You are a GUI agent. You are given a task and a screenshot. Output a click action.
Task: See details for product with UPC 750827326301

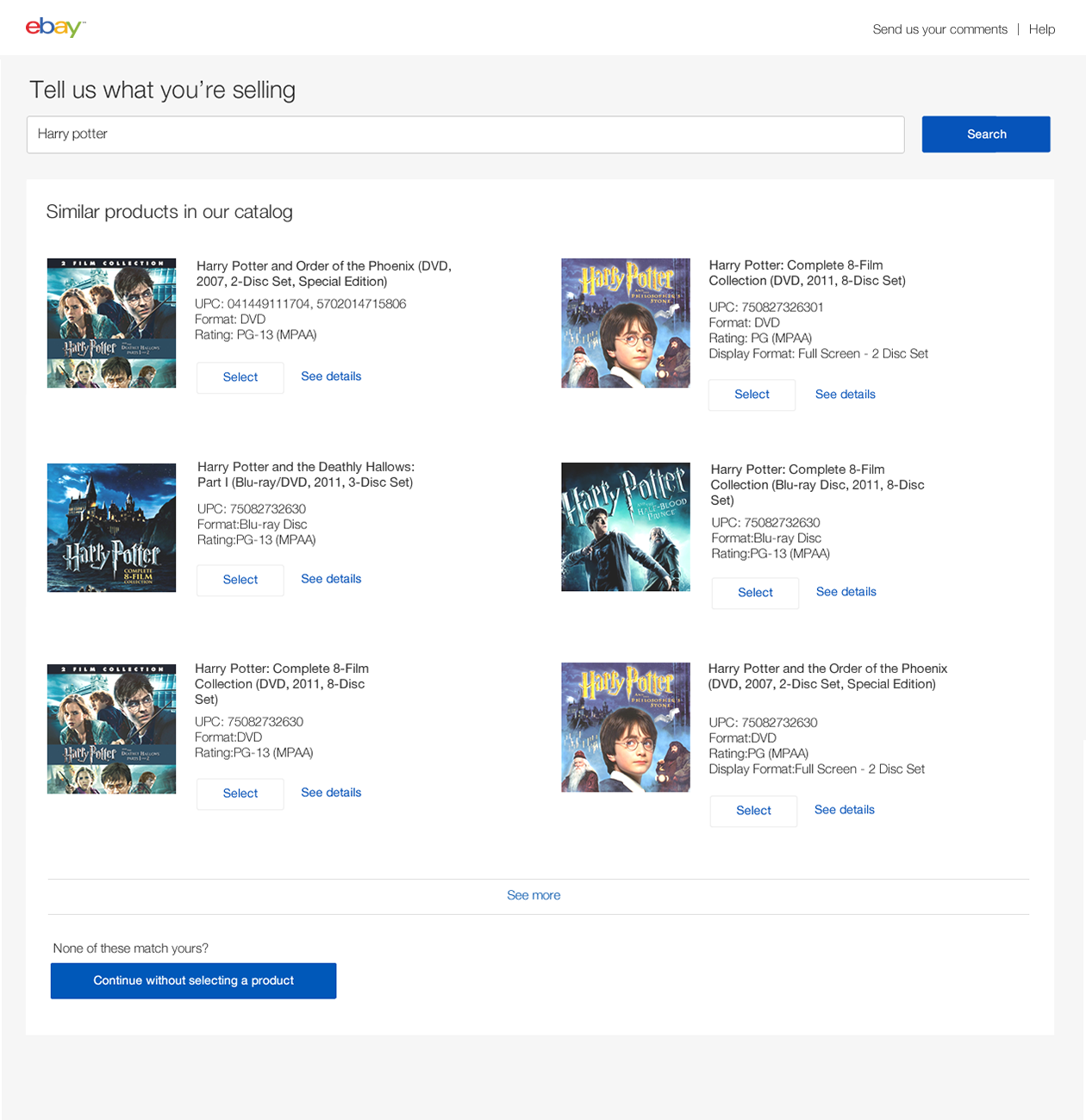pos(846,395)
